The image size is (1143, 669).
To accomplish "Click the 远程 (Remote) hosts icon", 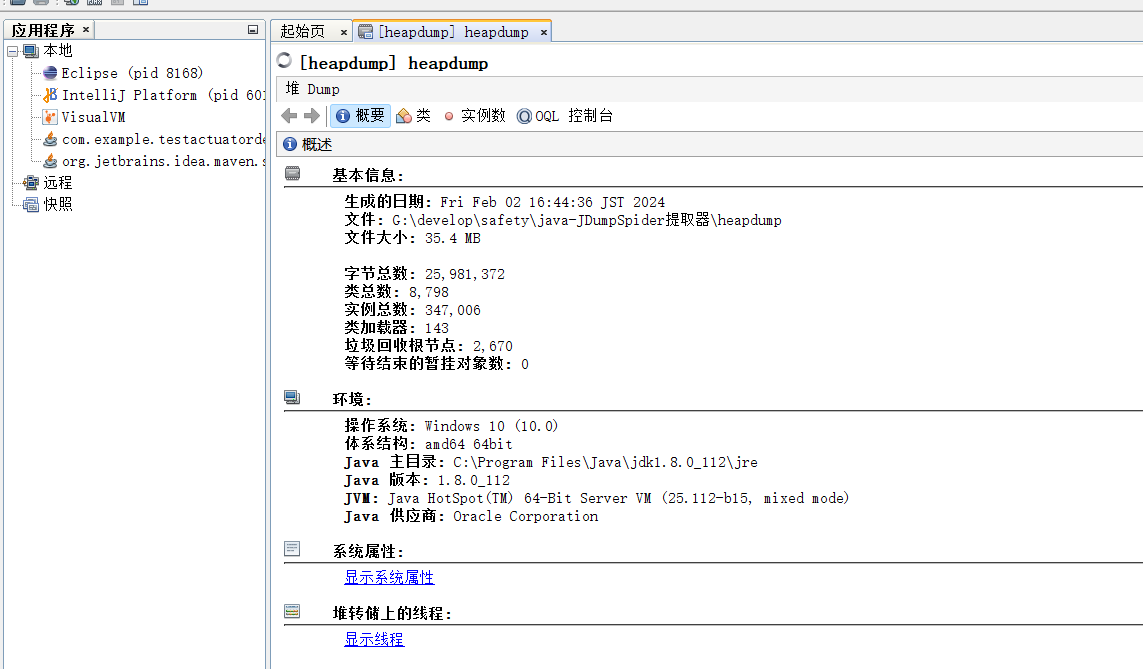I will tap(31, 183).
